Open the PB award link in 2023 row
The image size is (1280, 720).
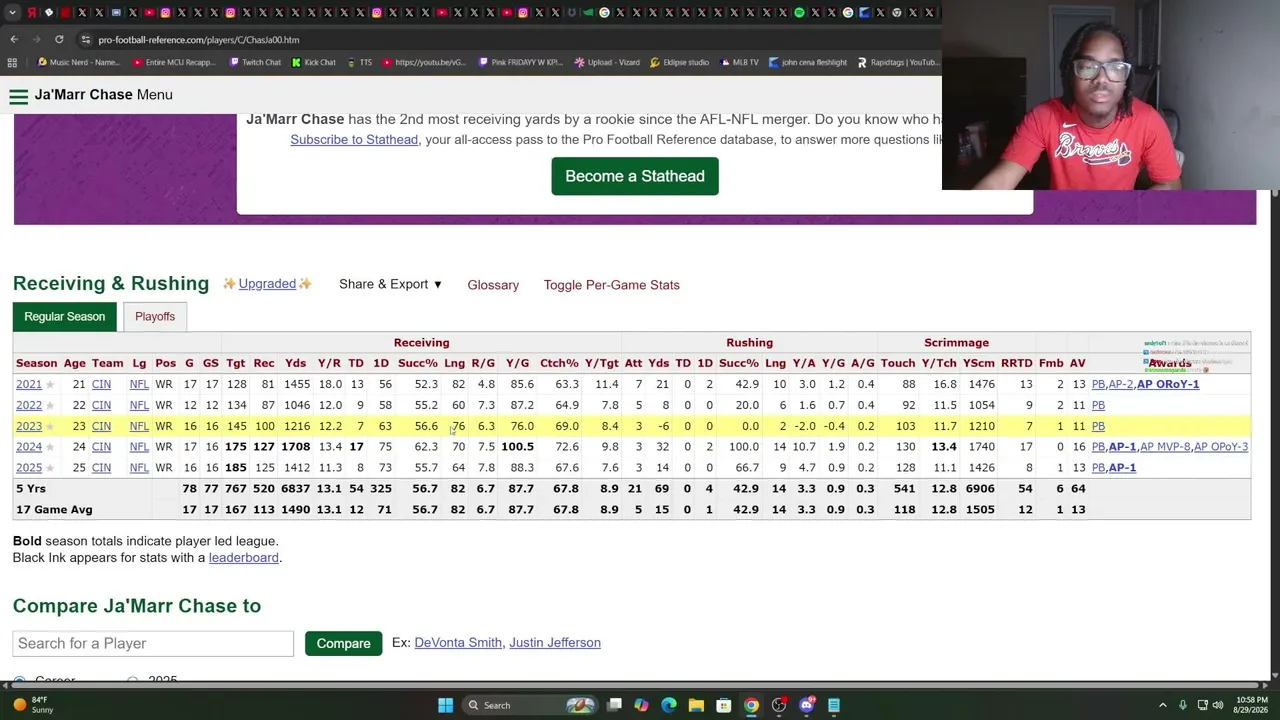point(1098,426)
